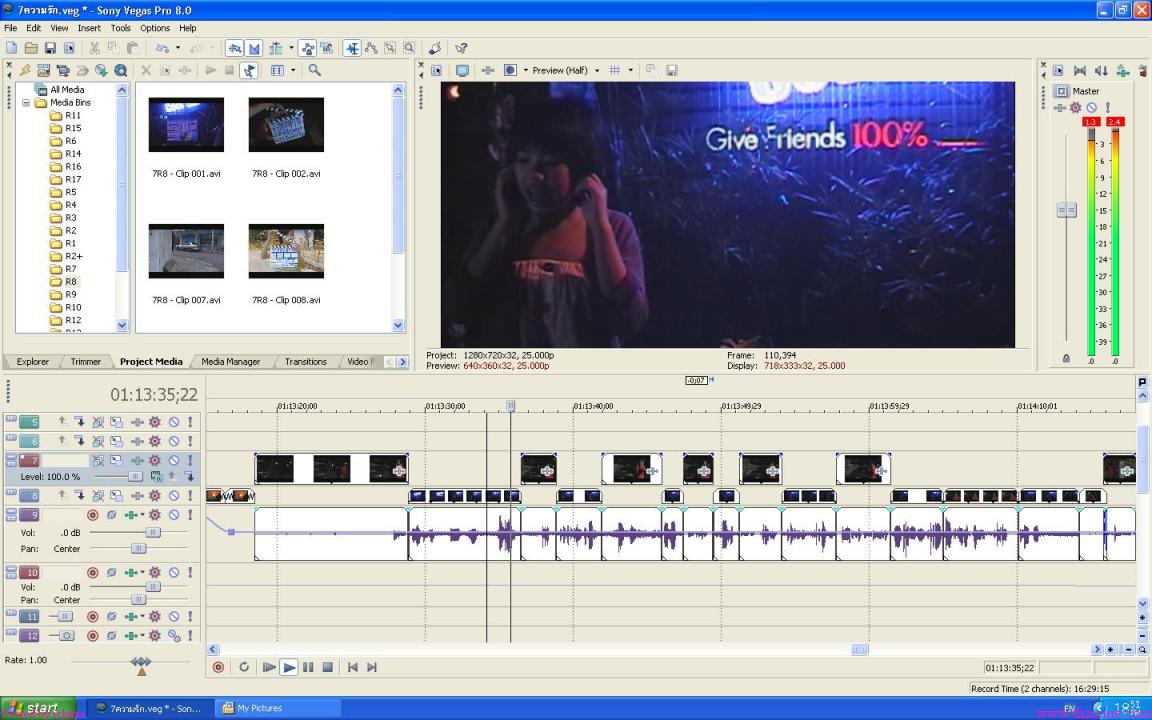The image size is (1152, 720).
Task: Toggle Auto Preview in Project Media toolbar
Action: (249, 71)
